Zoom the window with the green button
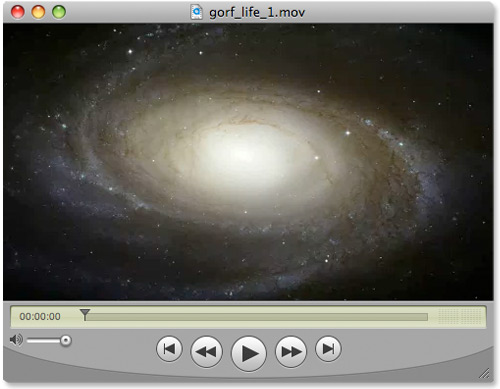Screen dimensions: 500x389 [59, 12]
